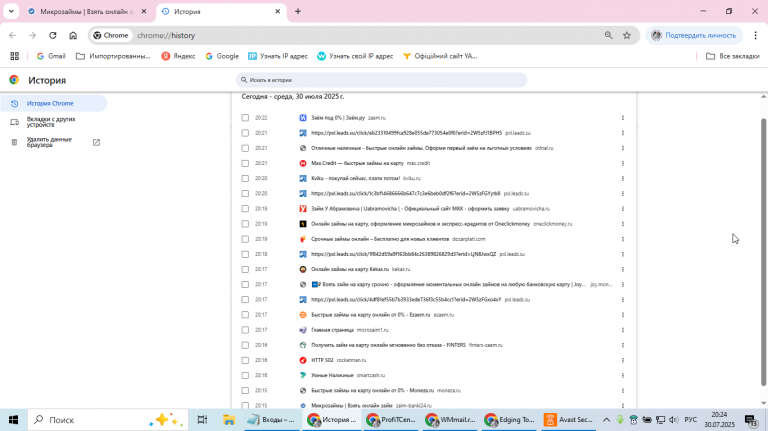
Task: Check the Займ под 0% Zaem.ру entry
Action: point(245,118)
